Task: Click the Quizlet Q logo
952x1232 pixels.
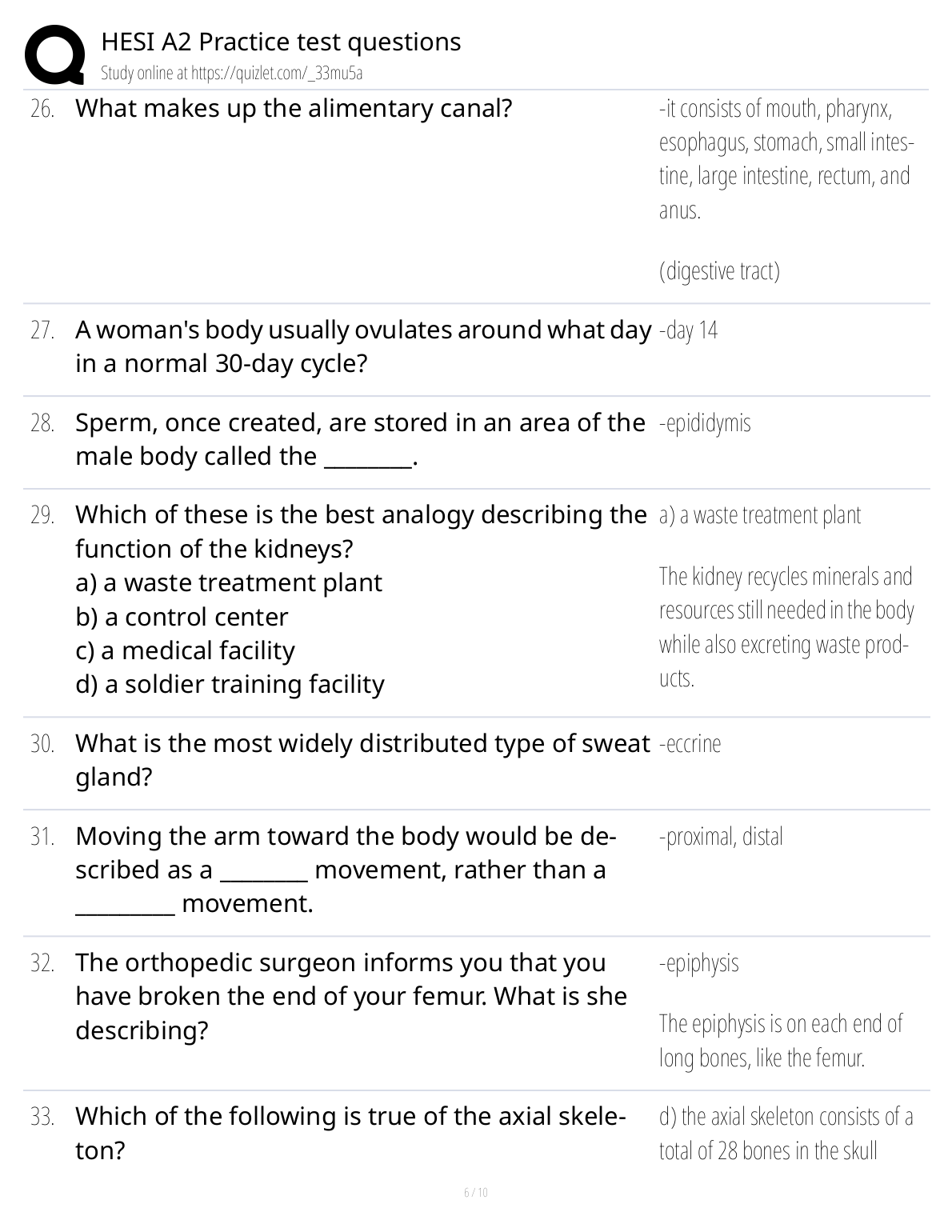Action: (54, 56)
